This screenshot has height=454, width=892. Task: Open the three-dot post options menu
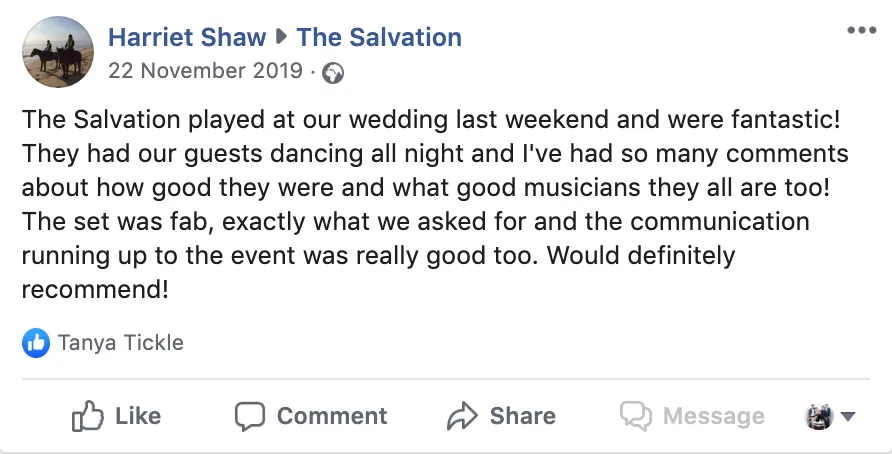[861, 30]
